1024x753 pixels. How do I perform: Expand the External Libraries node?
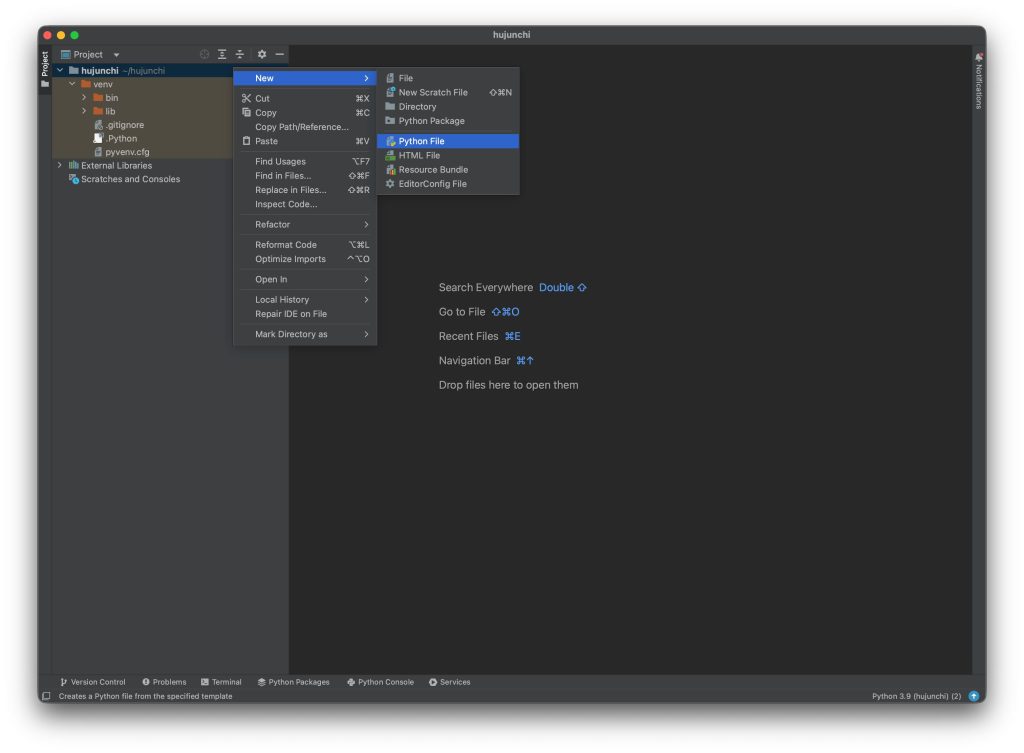(60, 165)
